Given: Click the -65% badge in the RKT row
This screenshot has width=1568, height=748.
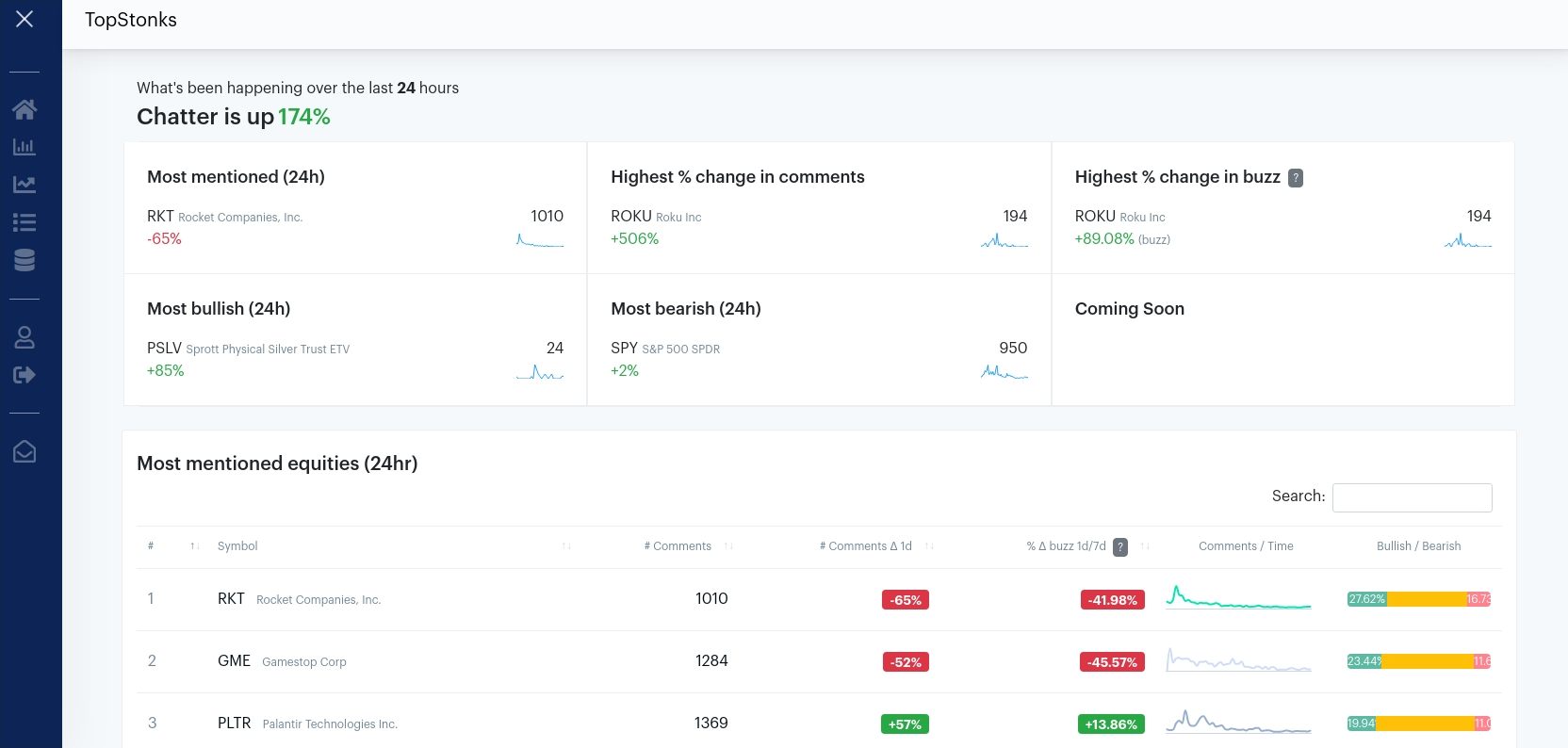Looking at the screenshot, I should pos(906,600).
